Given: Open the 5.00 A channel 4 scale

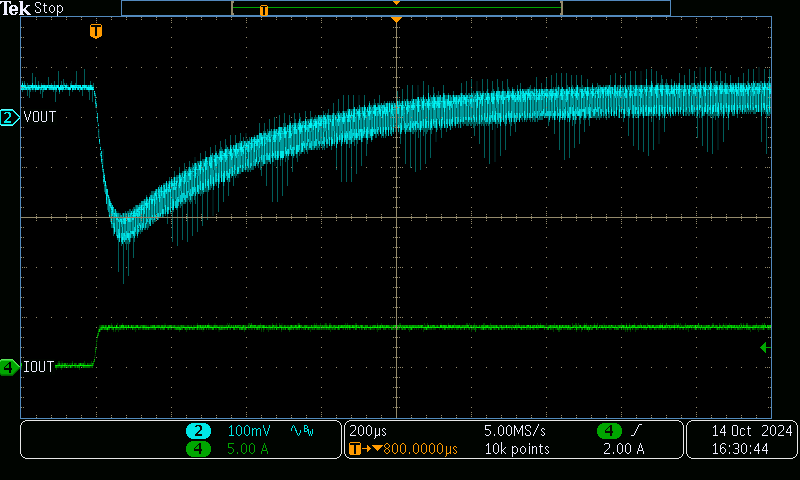Looking at the screenshot, I should (x=249, y=449).
